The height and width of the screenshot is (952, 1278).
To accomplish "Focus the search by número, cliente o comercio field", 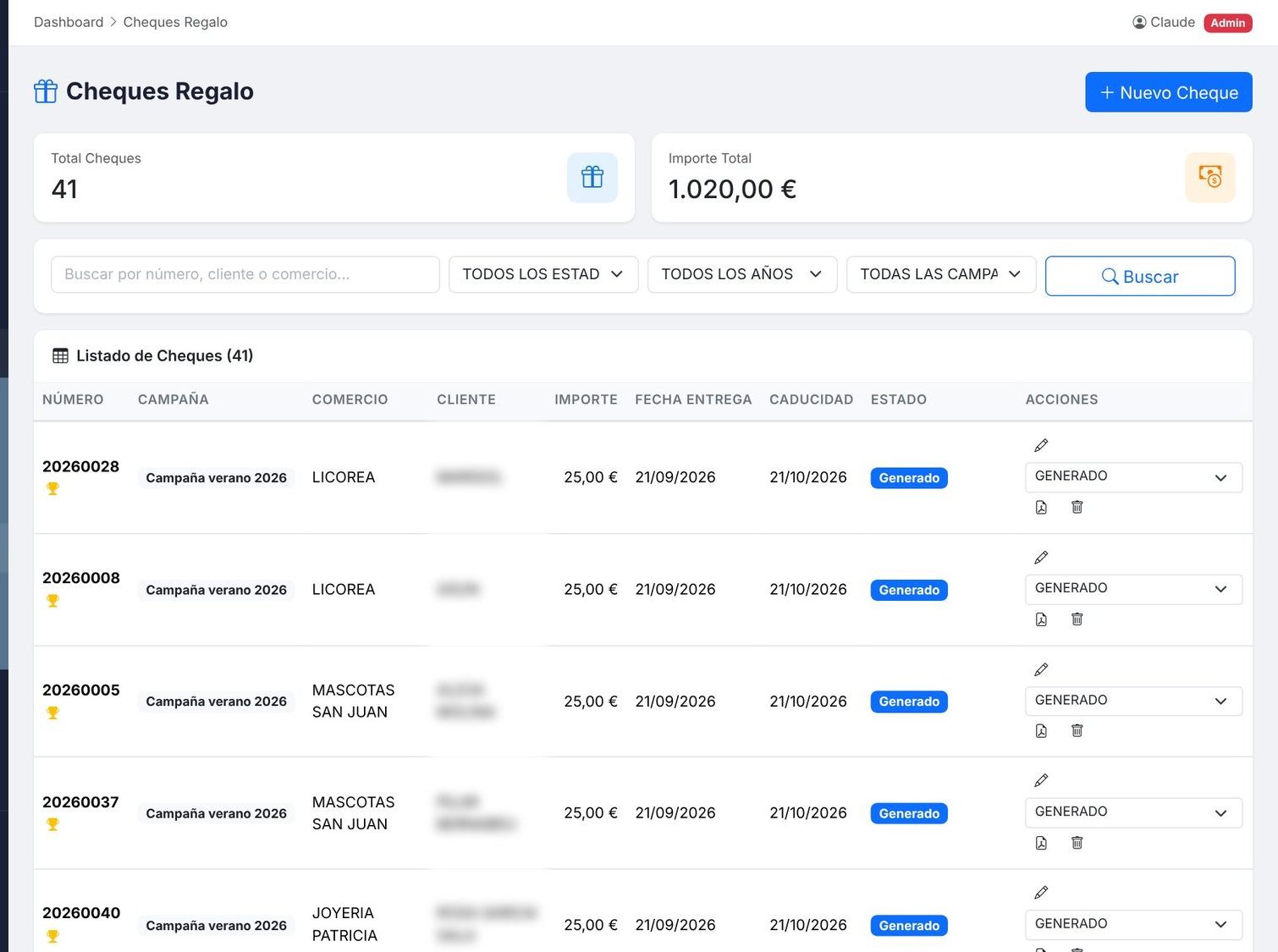I will 245,275.
